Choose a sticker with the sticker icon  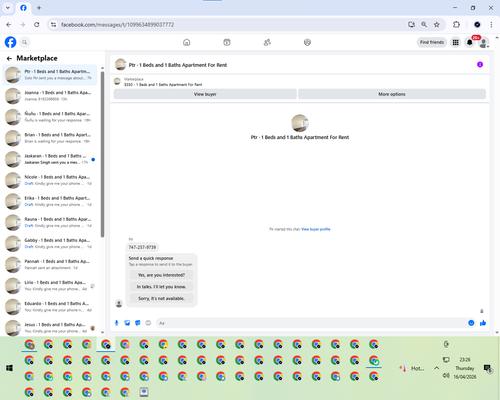click(138, 323)
